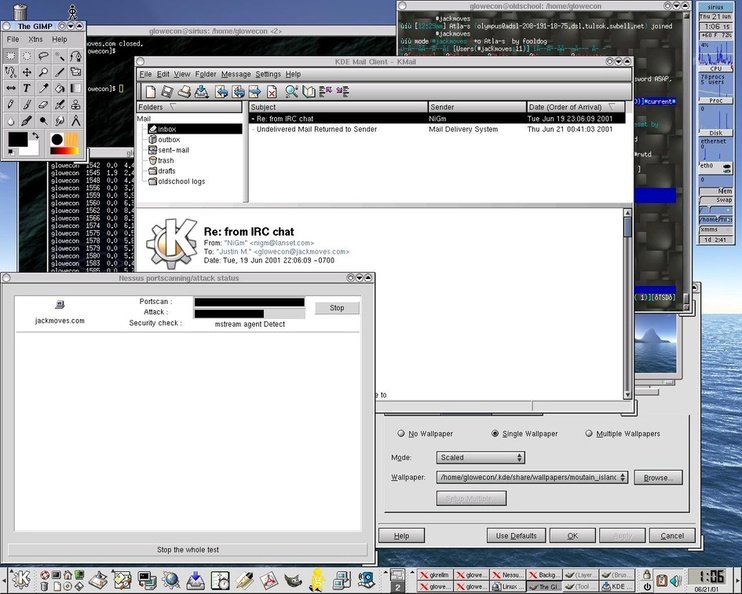Open the File menu in KMail
Screen dimensions: 742x594
click(146, 74)
